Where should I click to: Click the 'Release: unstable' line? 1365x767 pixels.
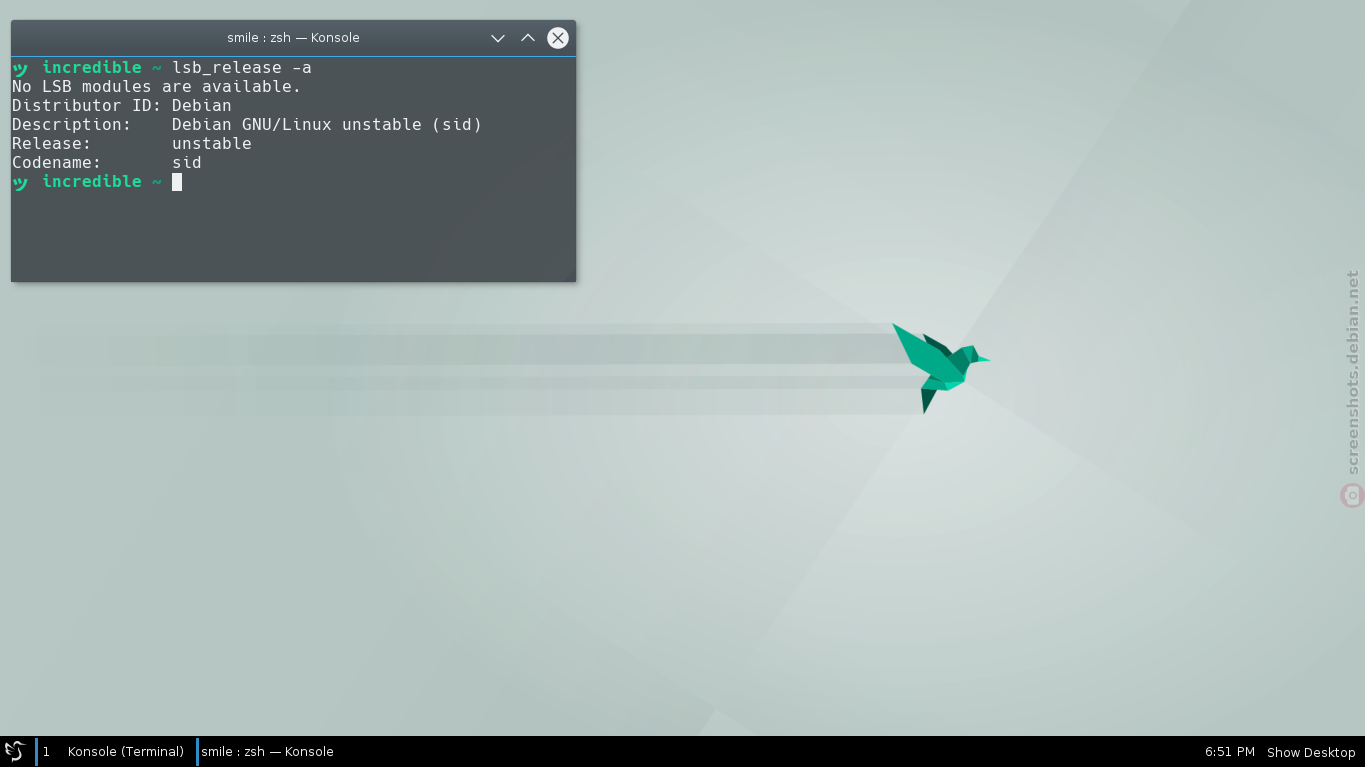[132, 144]
